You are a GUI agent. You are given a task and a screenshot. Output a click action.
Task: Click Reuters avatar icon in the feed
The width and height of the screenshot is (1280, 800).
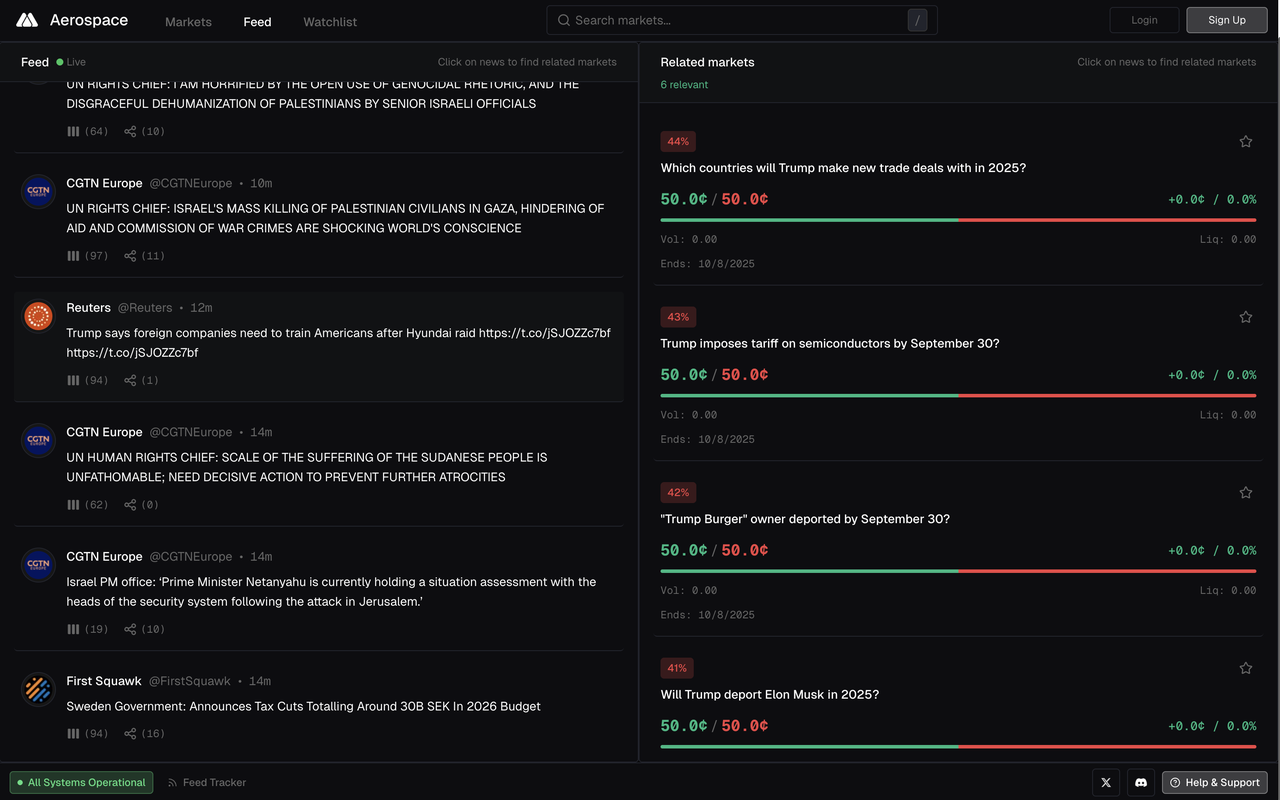[38, 316]
